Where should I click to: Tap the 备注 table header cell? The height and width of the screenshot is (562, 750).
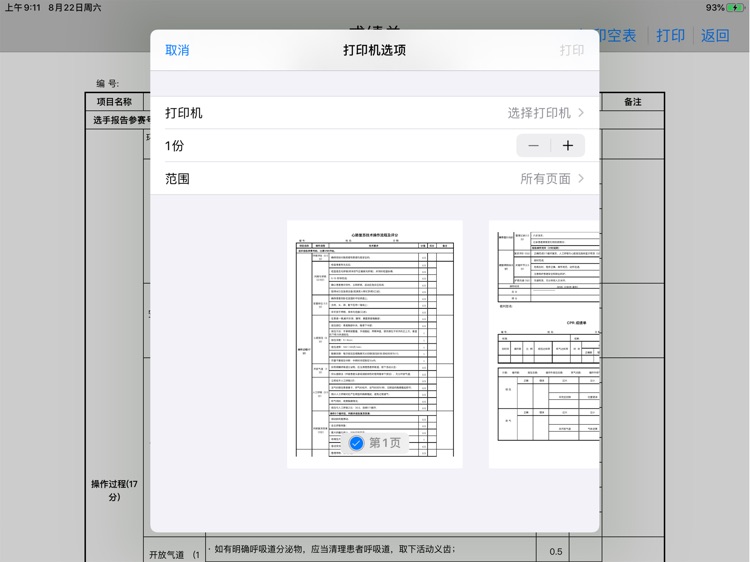point(632,101)
